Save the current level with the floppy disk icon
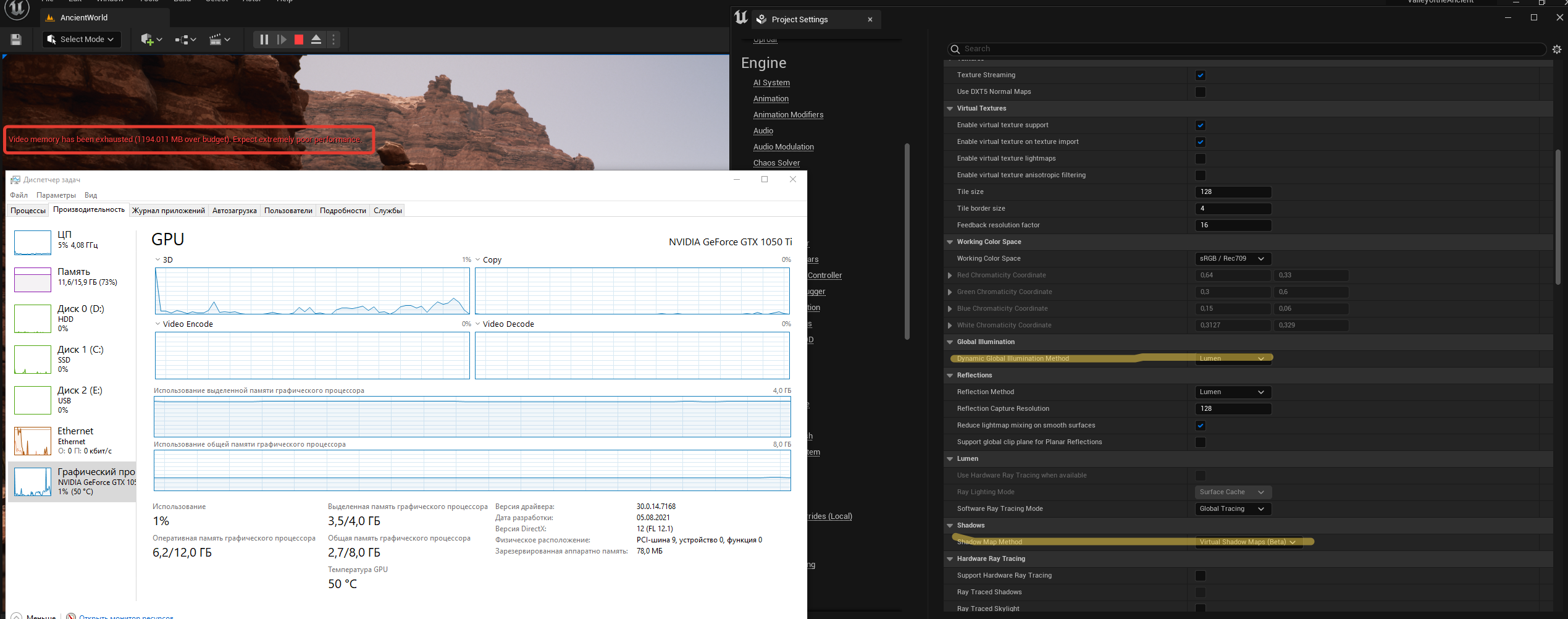The image size is (1568, 619). (16, 40)
